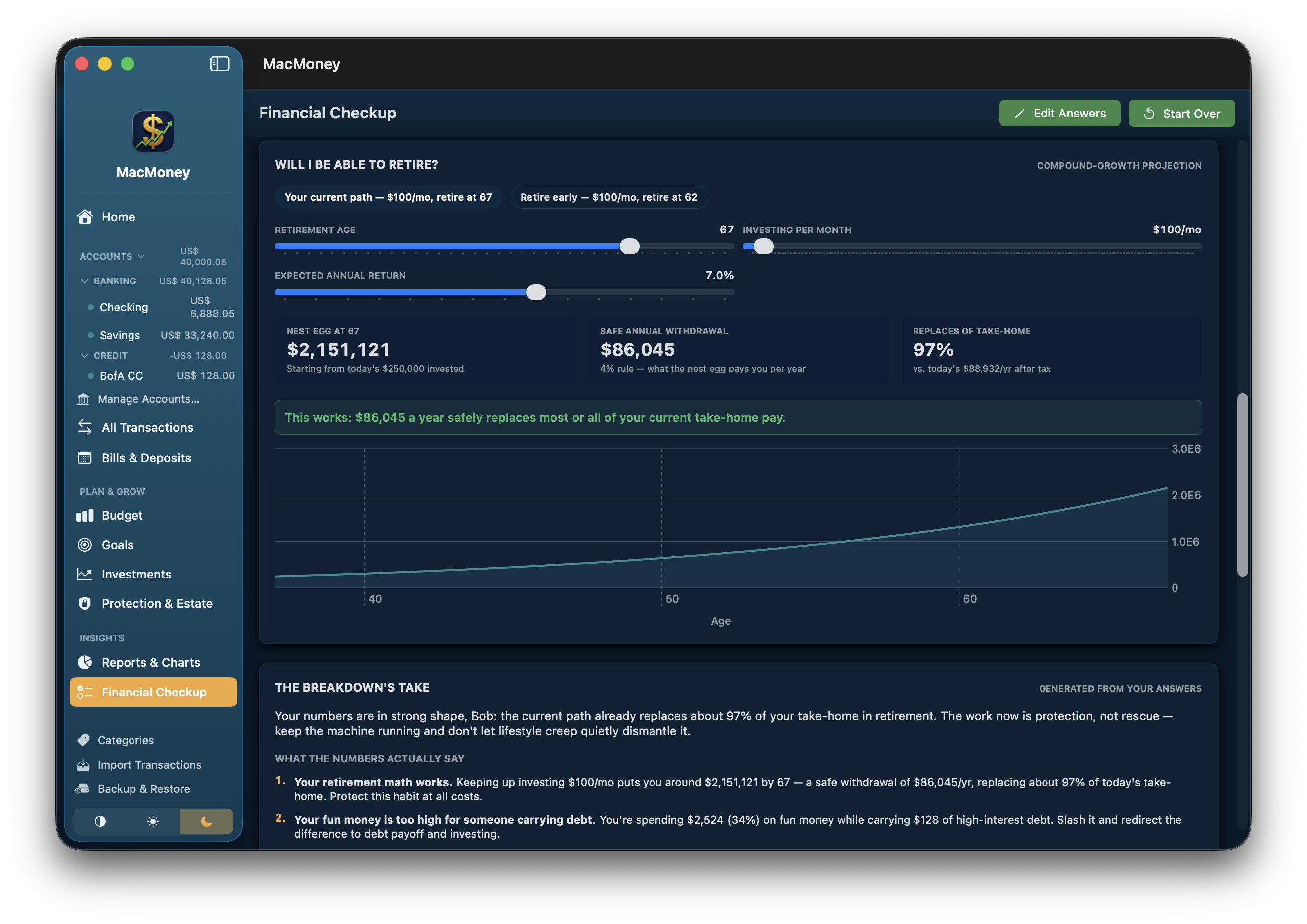Click the '-US$ 128.00' credit total
The height and width of the screenshot is (924, 1307).
click(198, 355)
